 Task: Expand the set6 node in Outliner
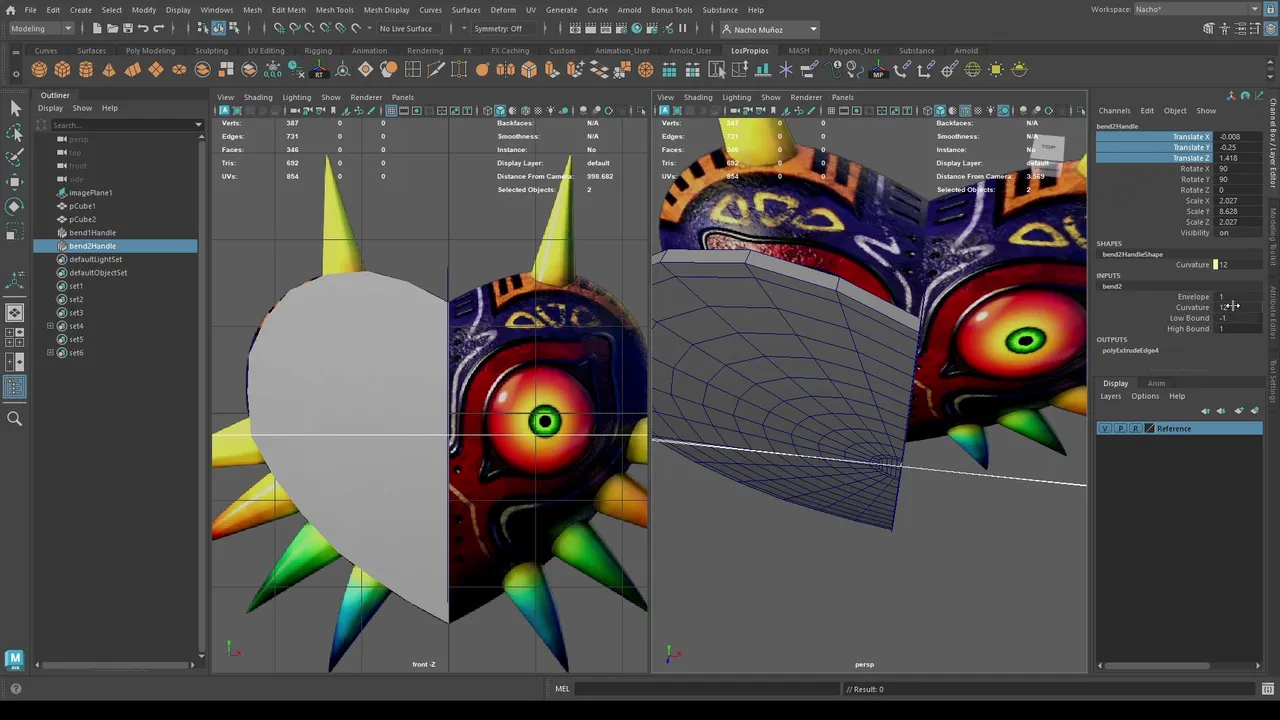[50, 353]
